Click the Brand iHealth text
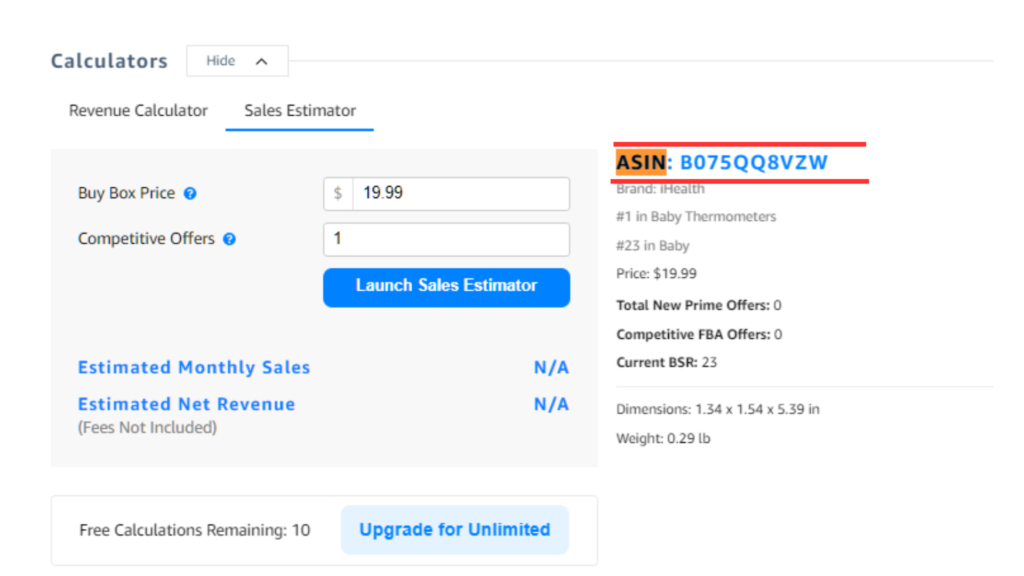1024x576 pixels. 657,188
